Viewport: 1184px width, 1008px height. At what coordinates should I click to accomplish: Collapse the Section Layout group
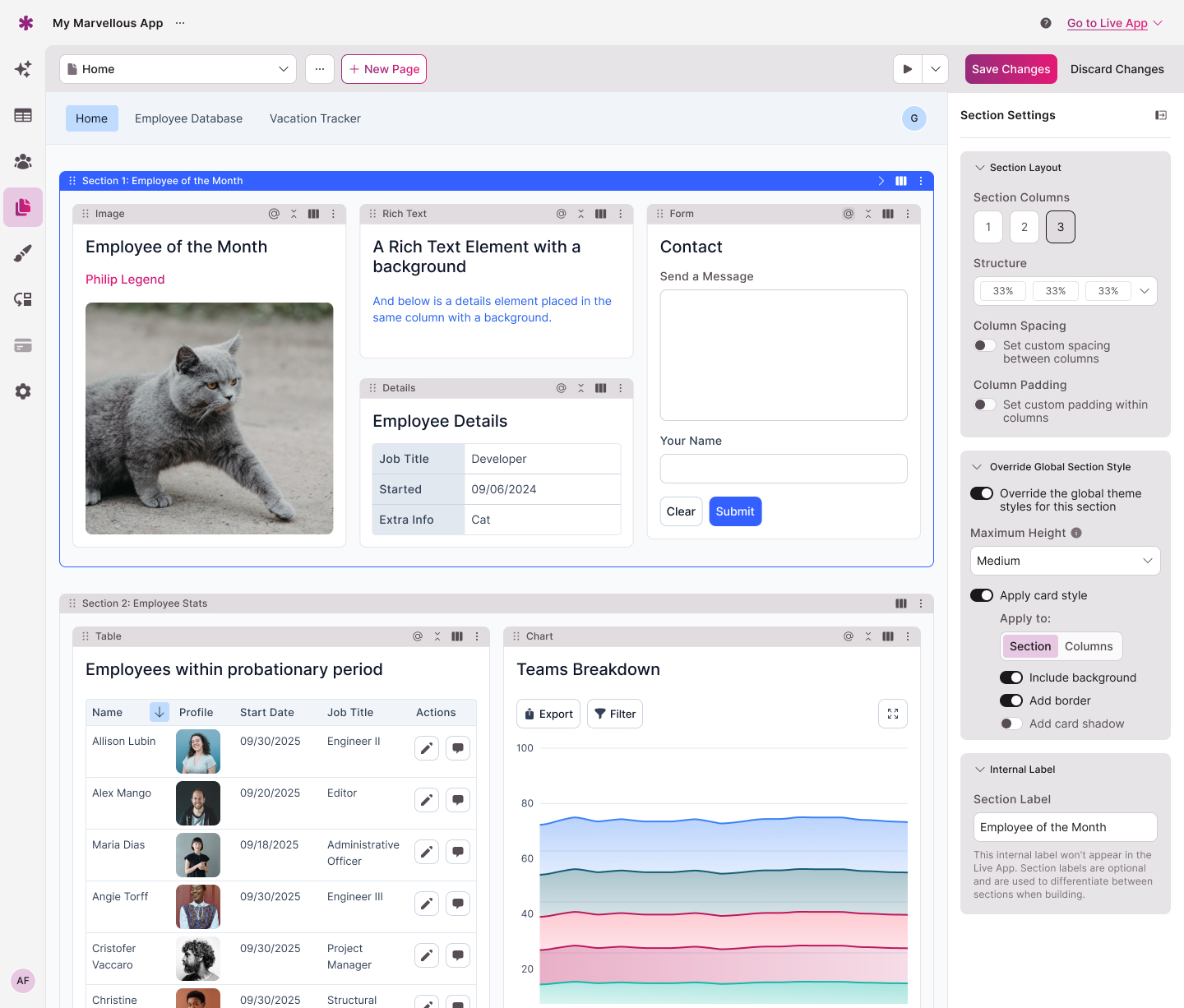[979, 168]
